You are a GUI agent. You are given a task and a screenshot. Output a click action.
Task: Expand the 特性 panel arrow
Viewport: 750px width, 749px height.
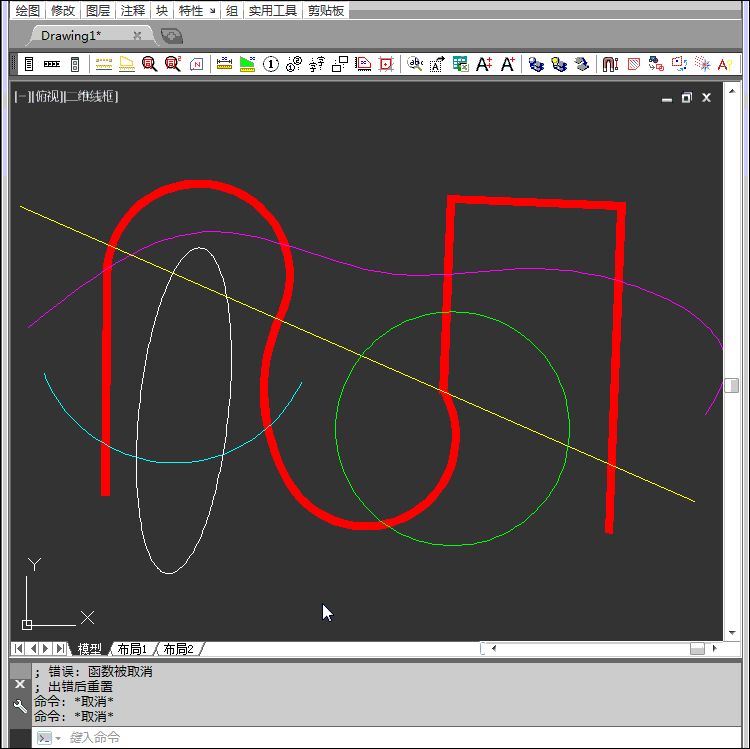211,10
